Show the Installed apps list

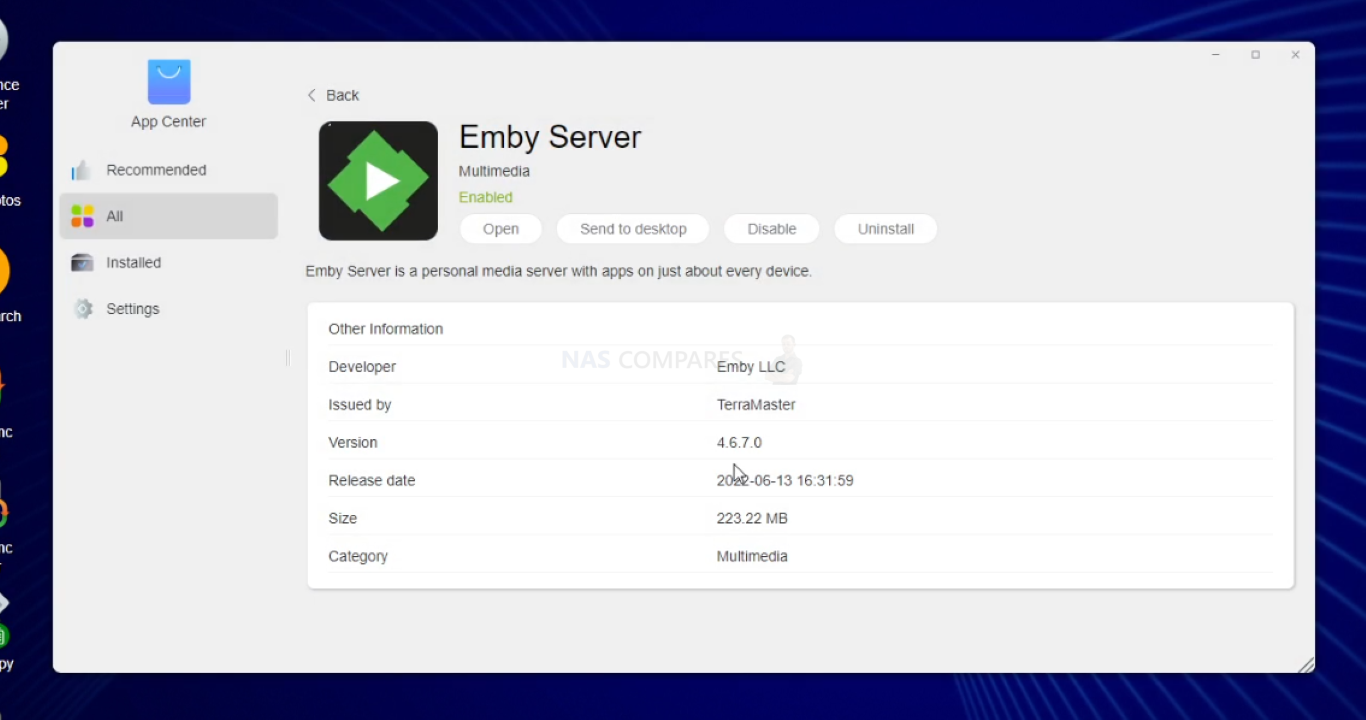(x=168, y=262)
